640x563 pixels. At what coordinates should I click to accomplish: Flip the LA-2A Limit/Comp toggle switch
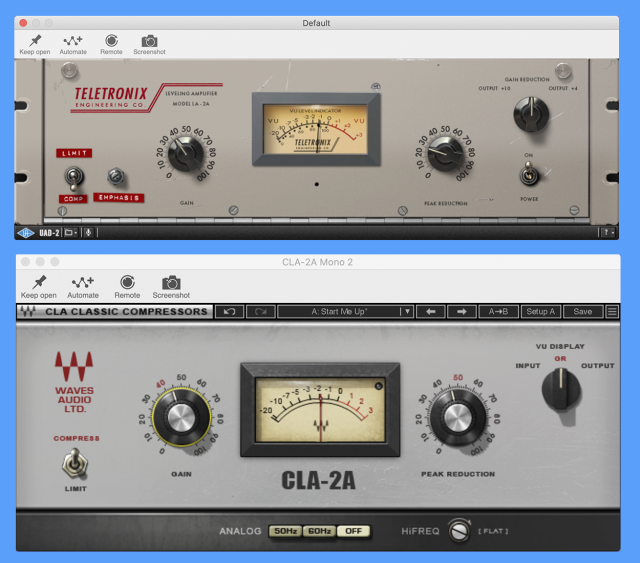pyautogui.click(x=74, y=178)
